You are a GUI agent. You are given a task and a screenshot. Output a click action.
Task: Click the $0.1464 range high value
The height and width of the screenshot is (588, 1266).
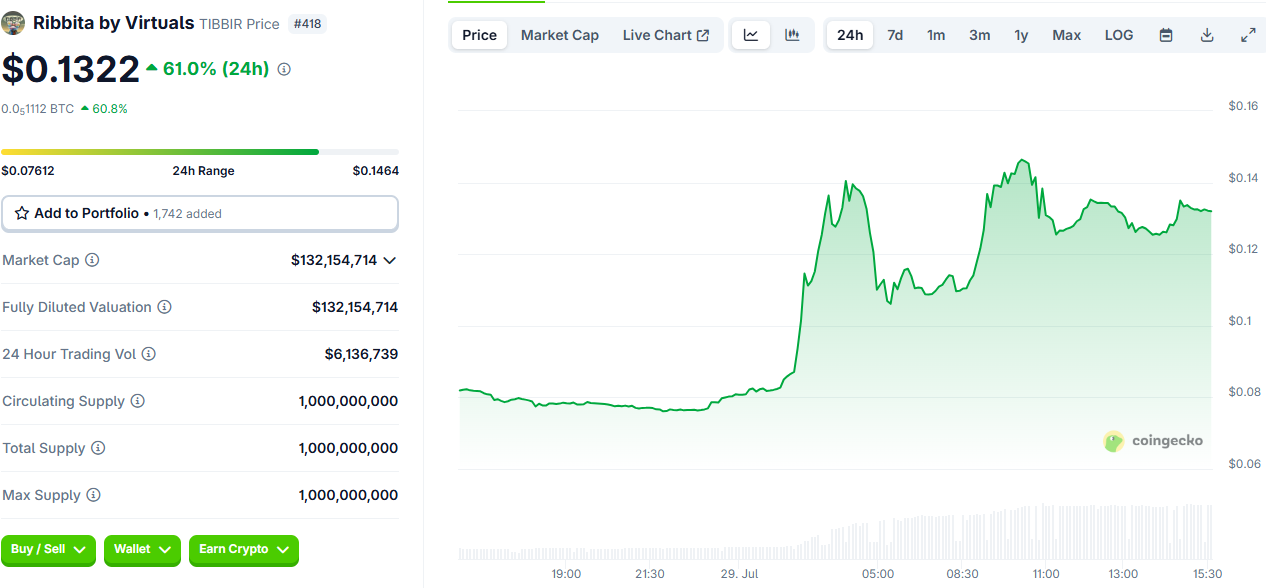[376, 171]
